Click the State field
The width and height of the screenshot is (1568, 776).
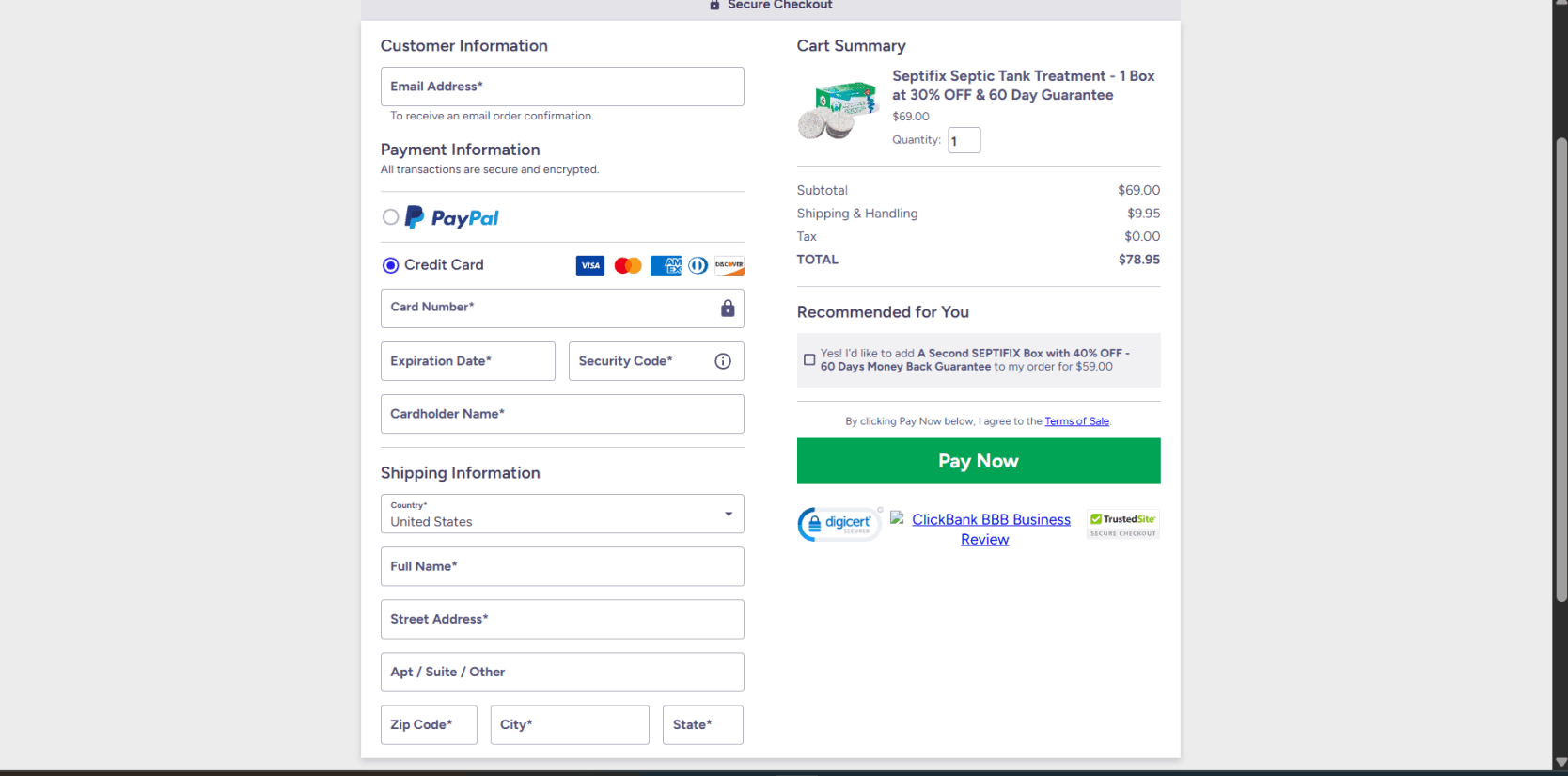click(702, 724)
